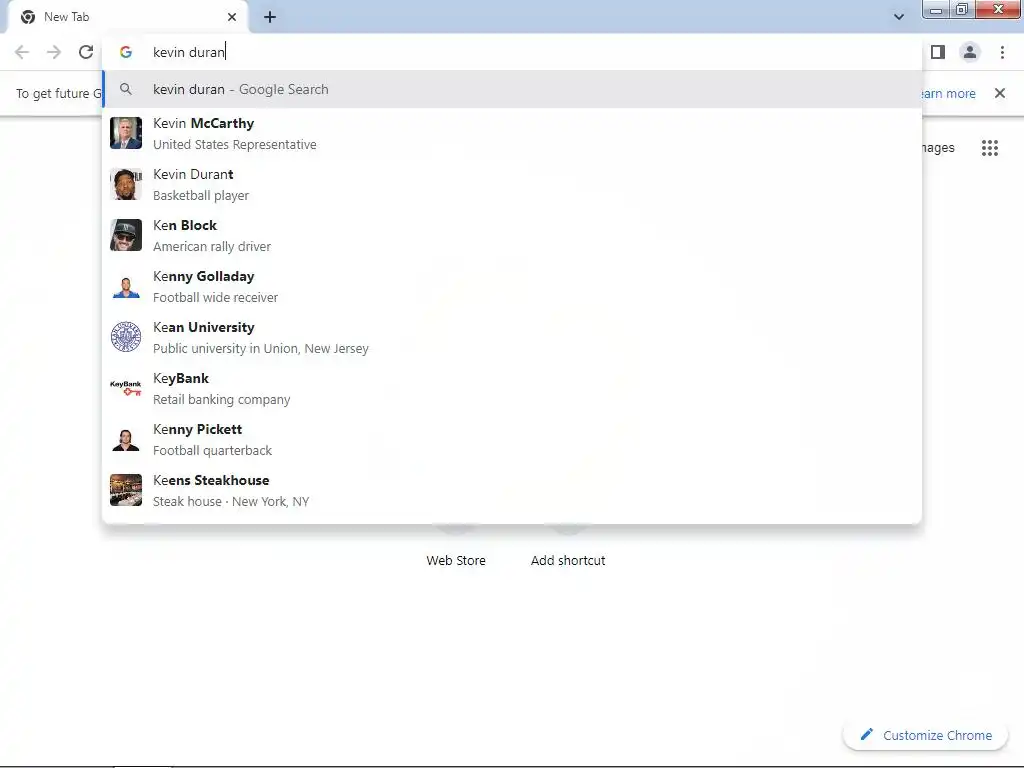The width and height of the screenshot is (1024, 768).
Task: Click the KeyBank logo icon
Action: click(126, 388)
